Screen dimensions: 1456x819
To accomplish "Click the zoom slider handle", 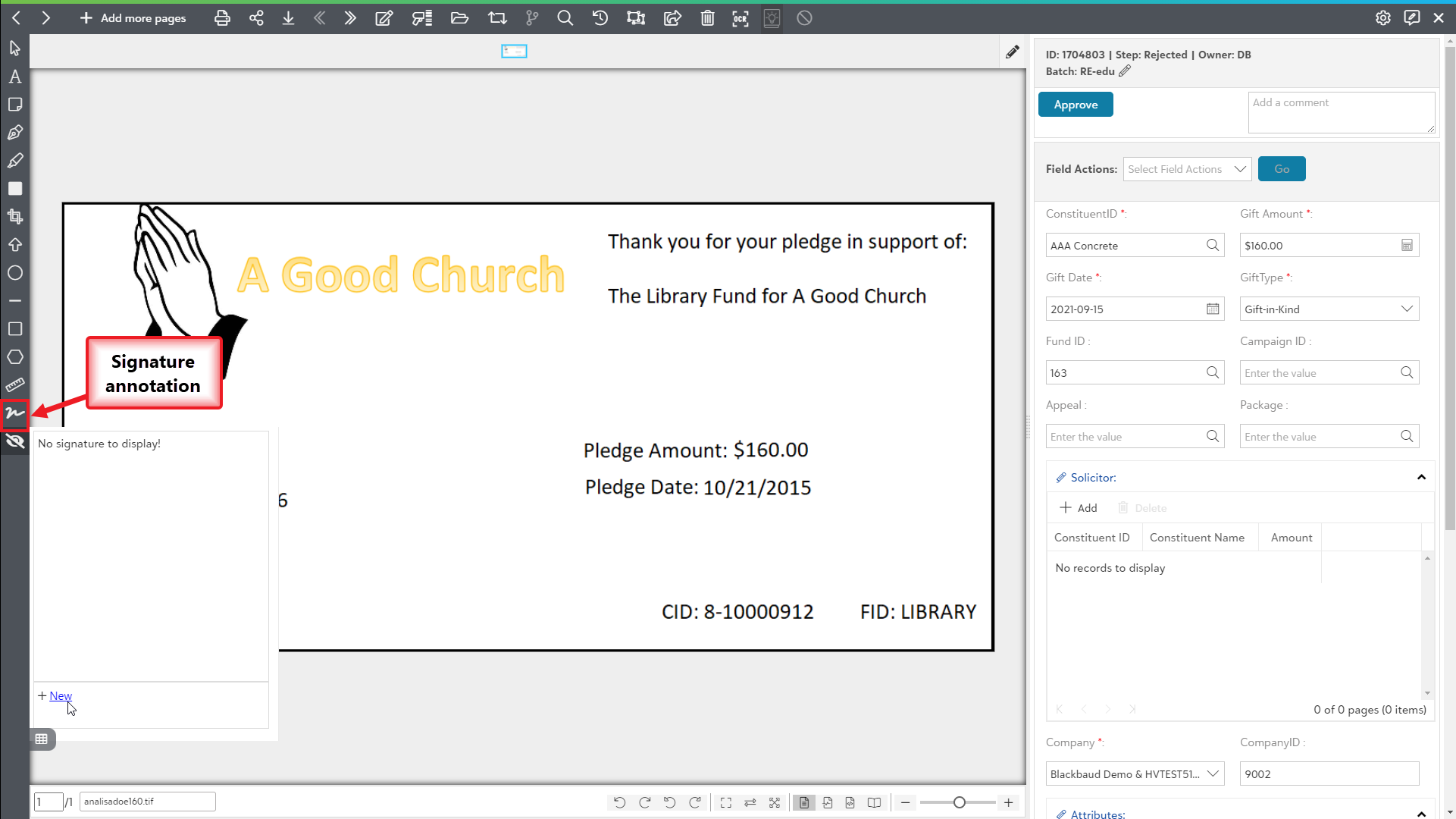I will point(959,802).
